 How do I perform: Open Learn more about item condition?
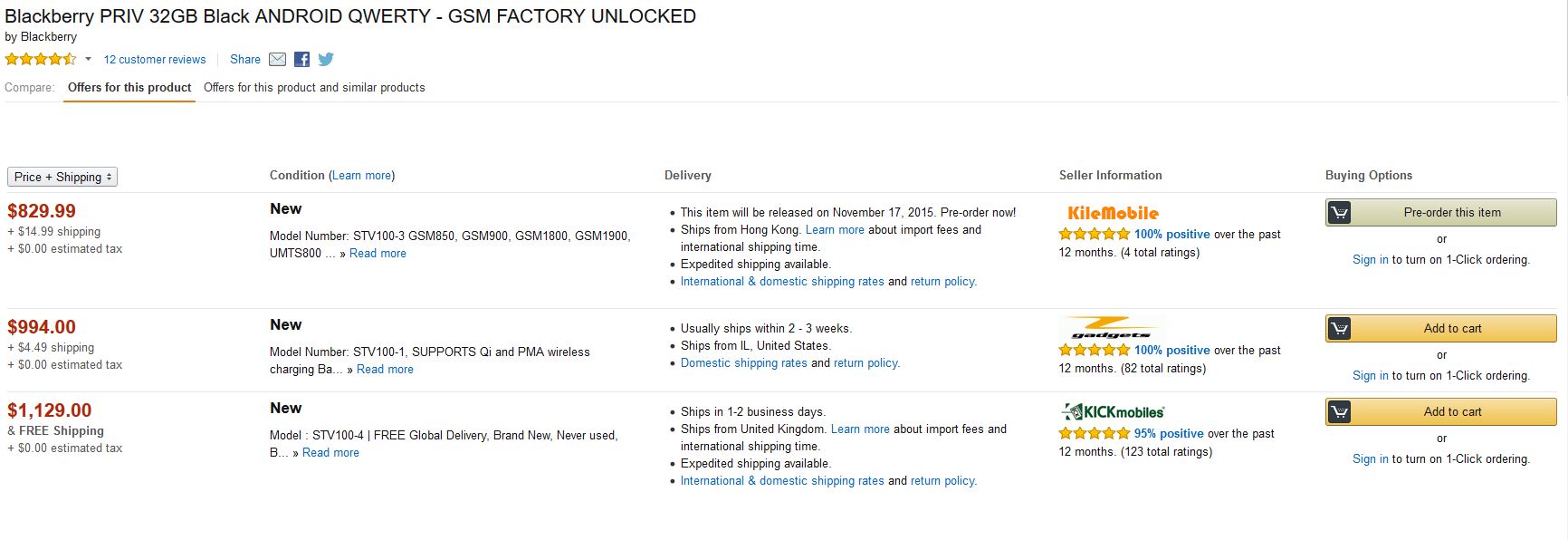[361, 176]
